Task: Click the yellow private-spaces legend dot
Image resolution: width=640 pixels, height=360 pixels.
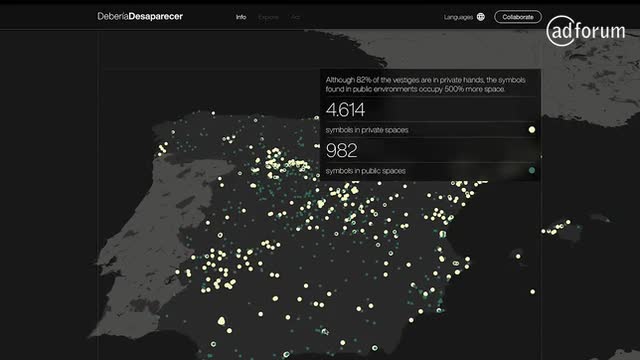Action: [532, 130]
